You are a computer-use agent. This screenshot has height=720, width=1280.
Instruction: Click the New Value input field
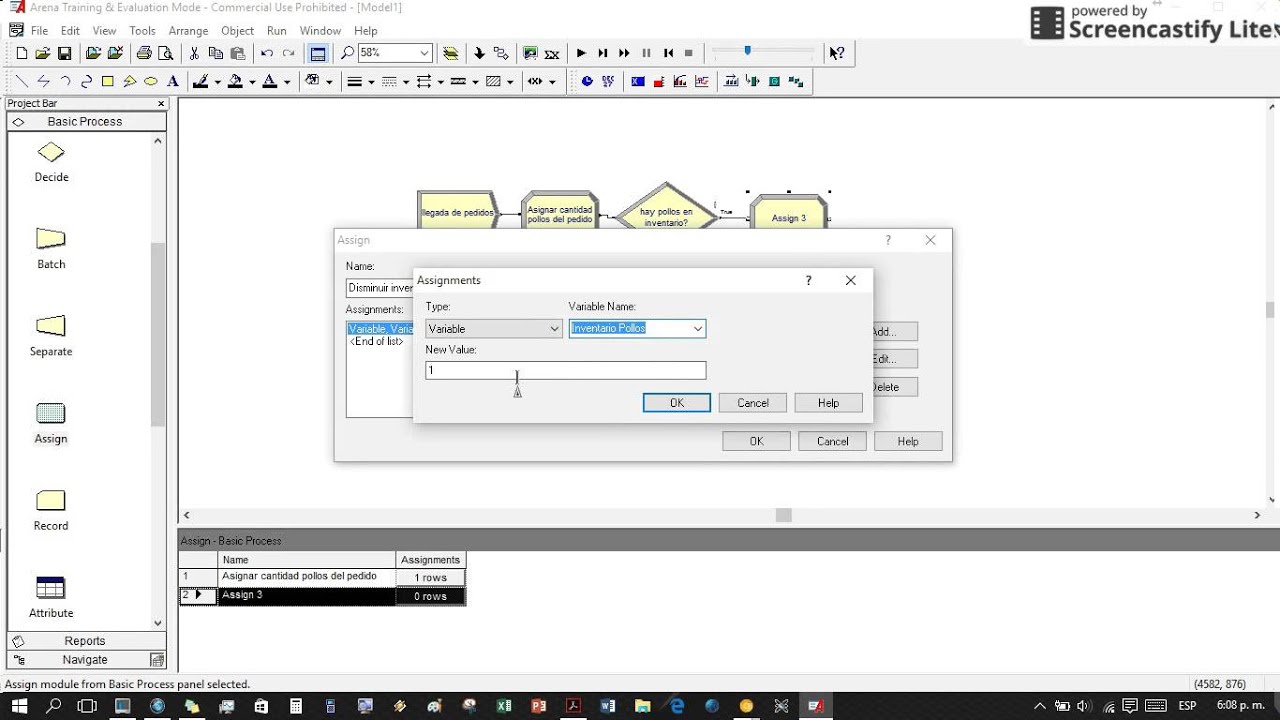(x=565, y=370)
